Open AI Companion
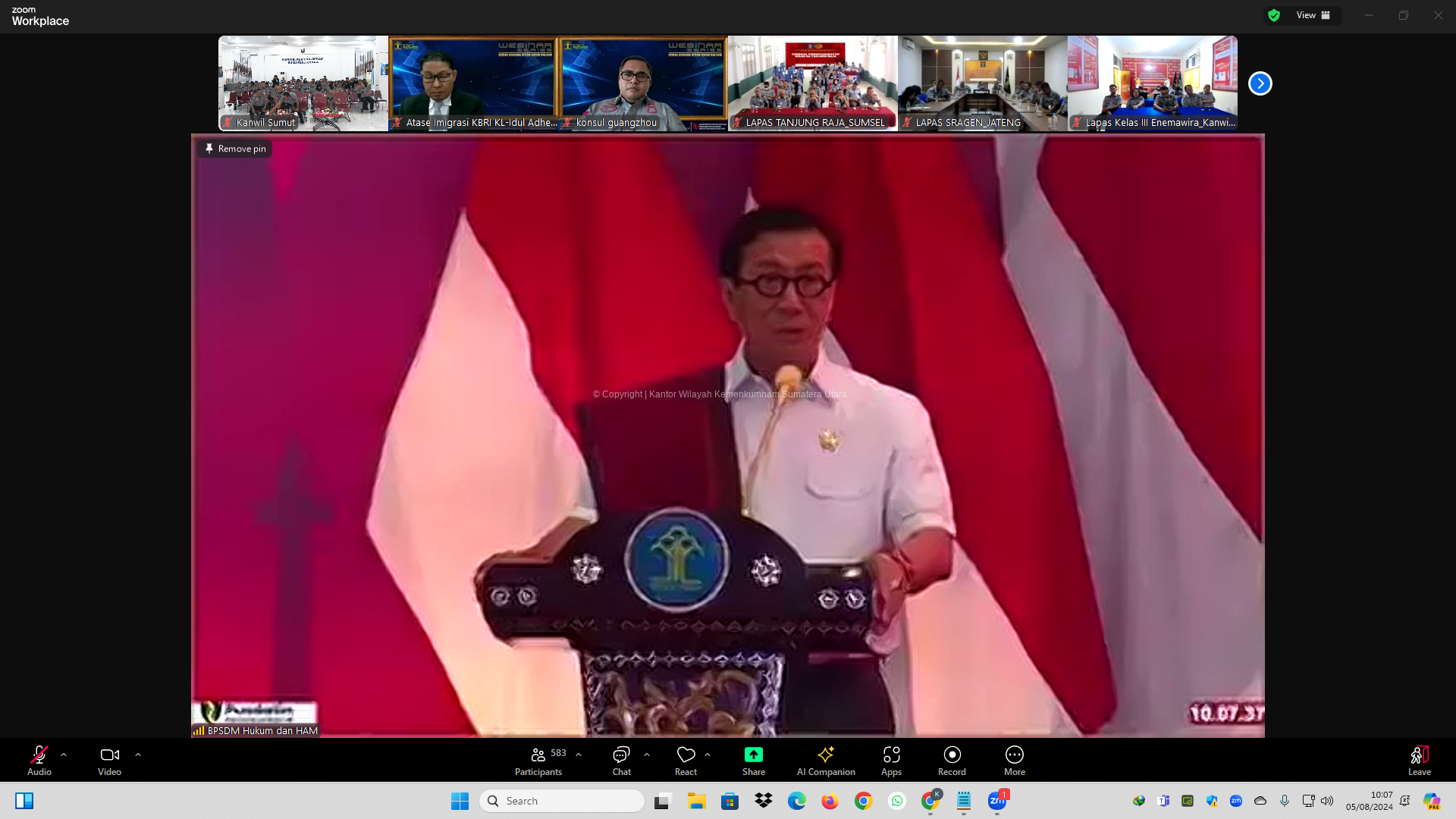The image size is (1456, 819). tap(825, 755)
